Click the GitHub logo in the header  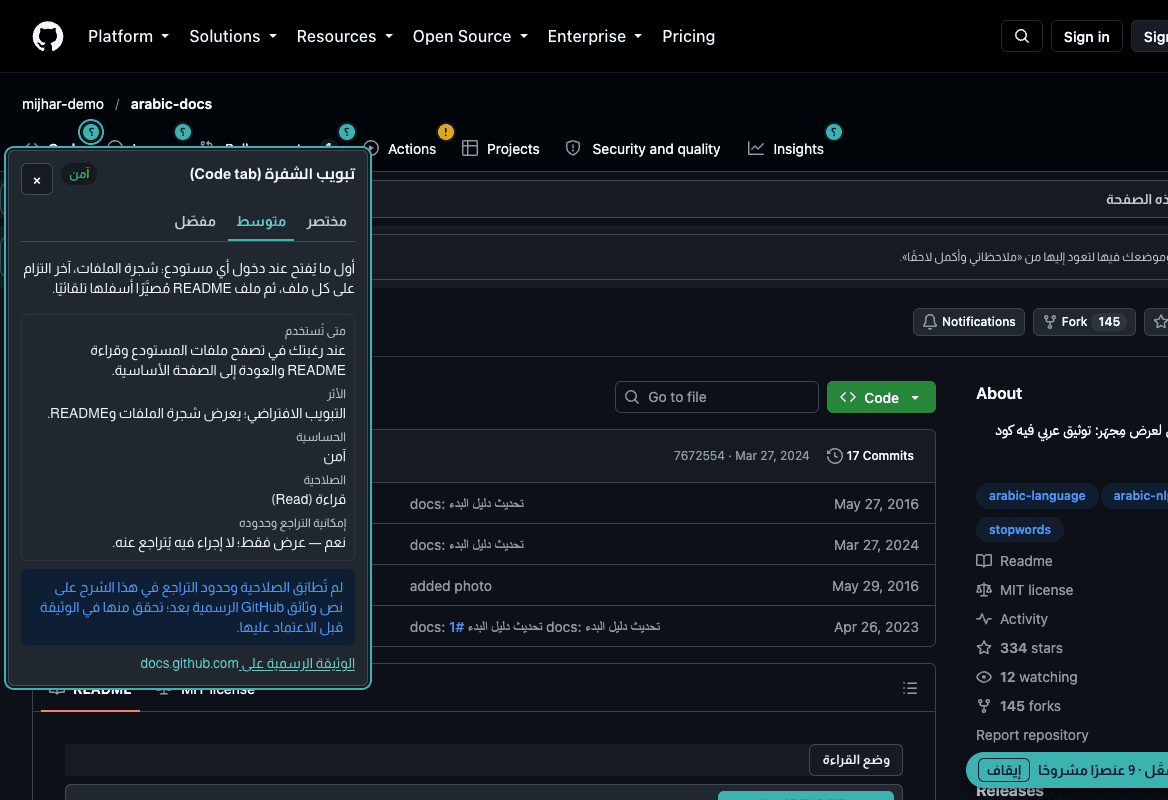48,36
